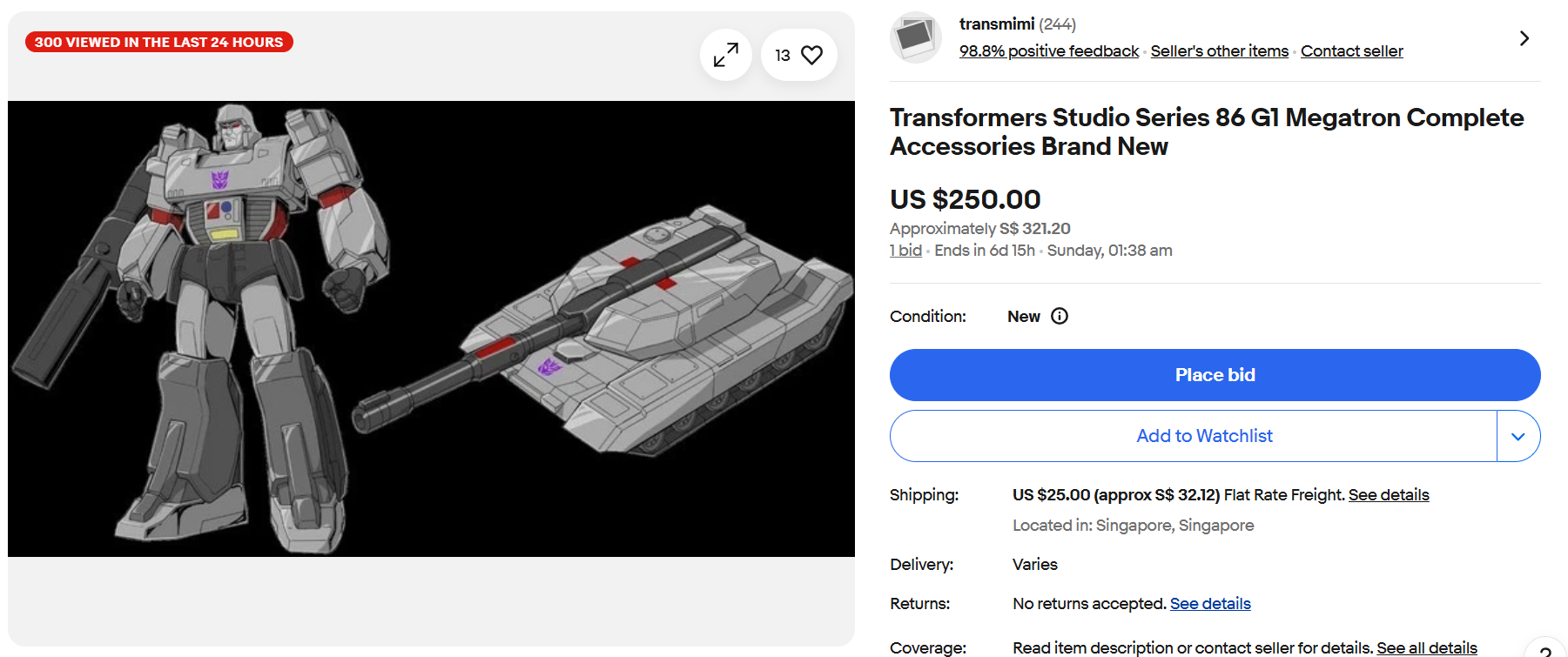Click the Megatron product image

[x=431, y=329]
